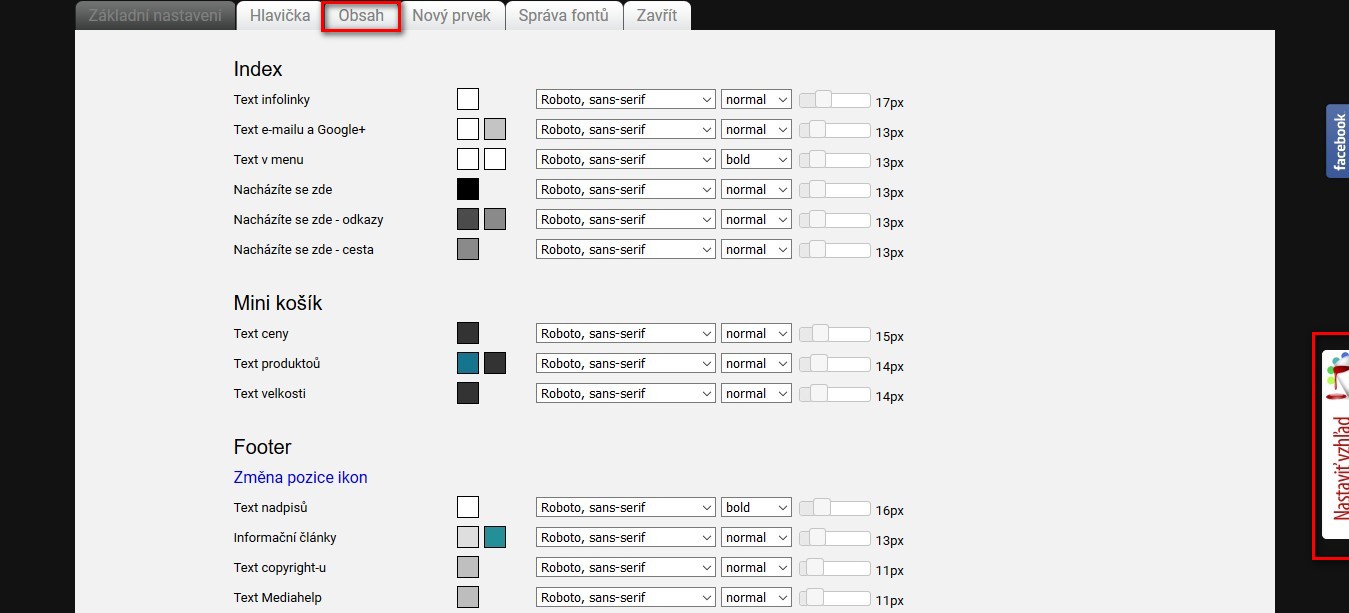Expand font weight dropdown for Text v menu
The width and height of the screenshot is (1349, 613).
tap(756, 160)
